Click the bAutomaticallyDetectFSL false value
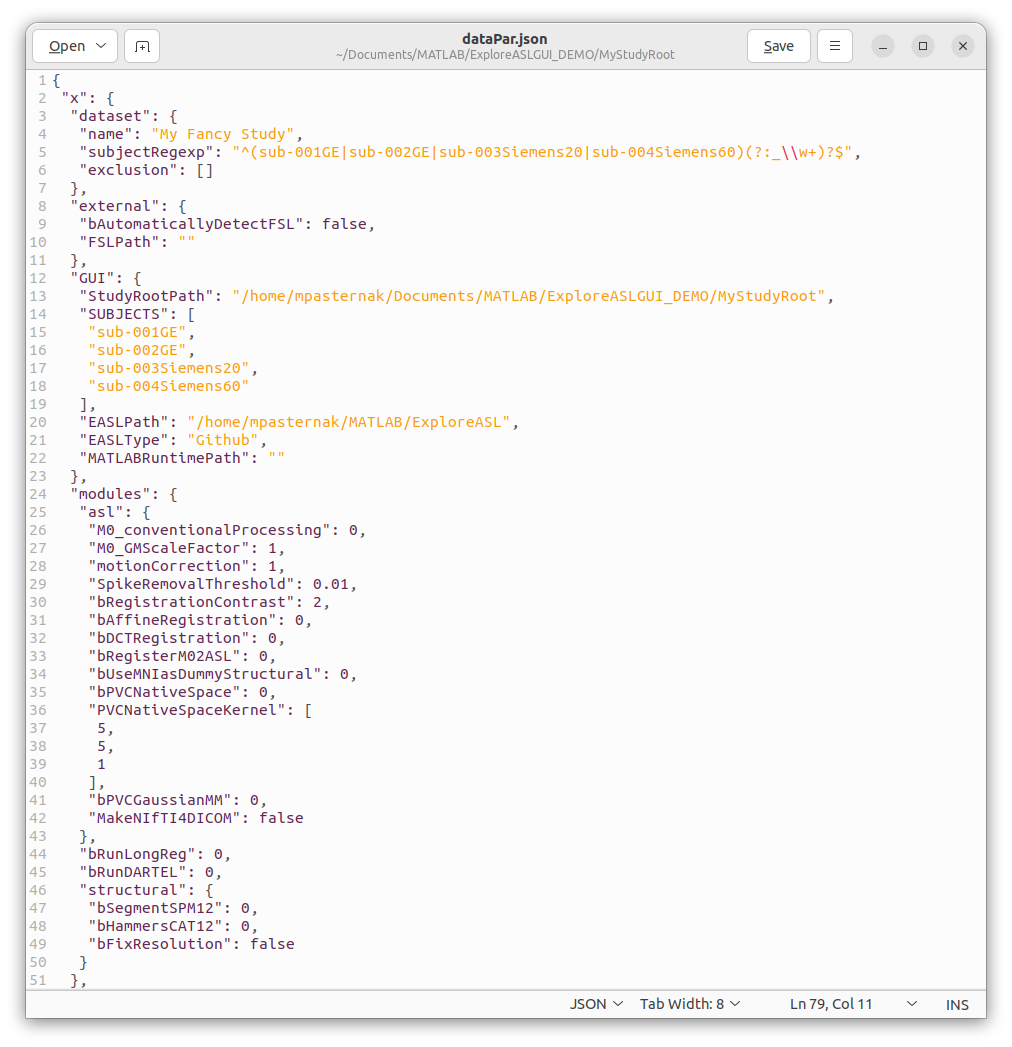This screenshot has height=1047, width=1012. pos(344,224)
